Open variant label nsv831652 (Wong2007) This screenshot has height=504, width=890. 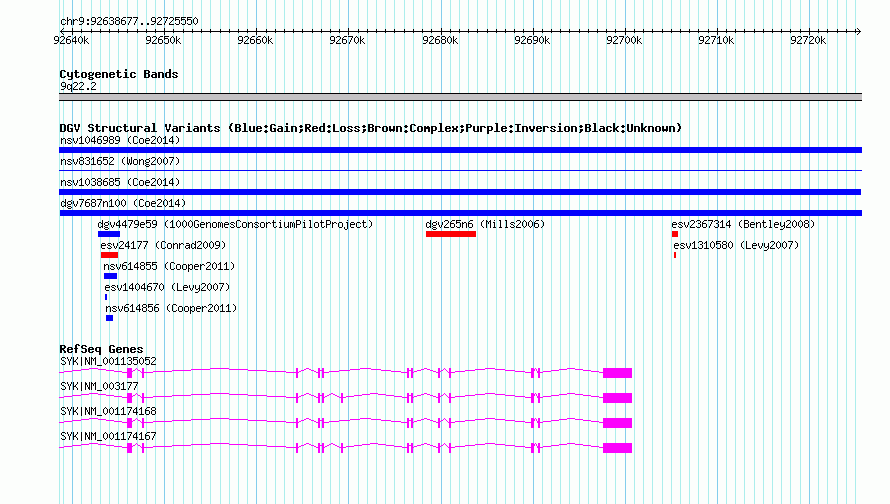120,161
